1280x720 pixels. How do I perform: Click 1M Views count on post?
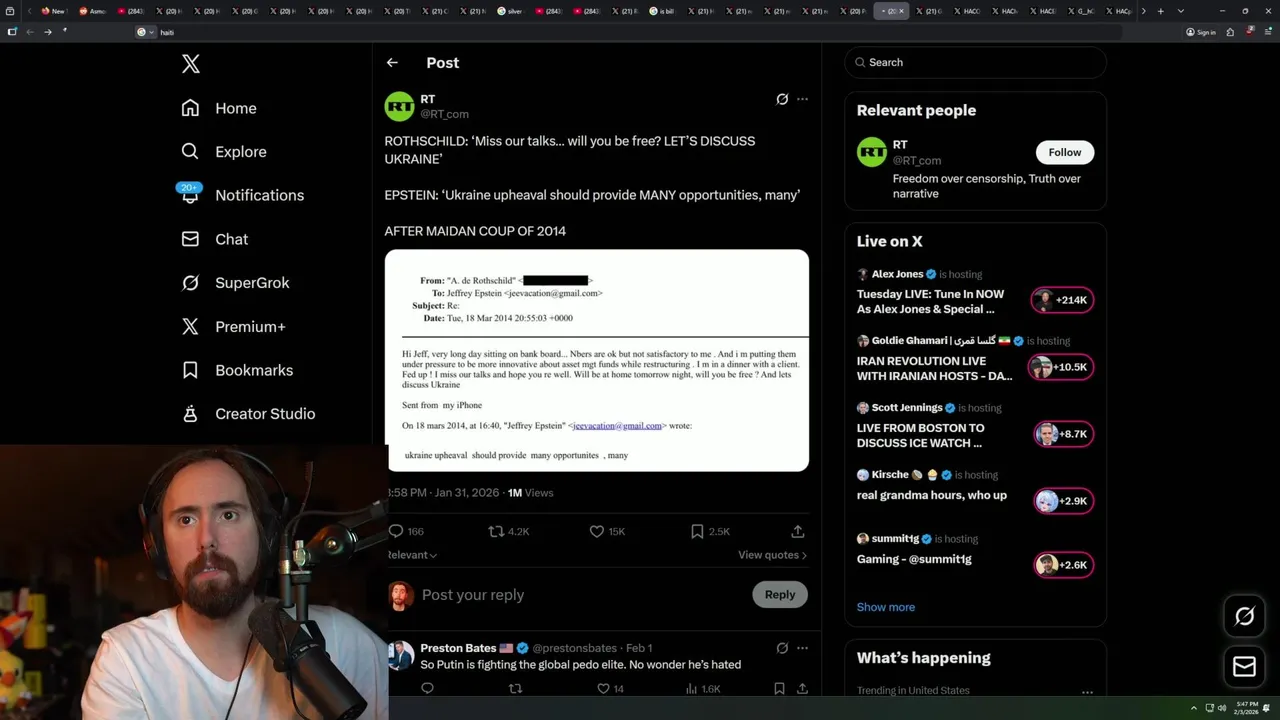tap(530, 493)
